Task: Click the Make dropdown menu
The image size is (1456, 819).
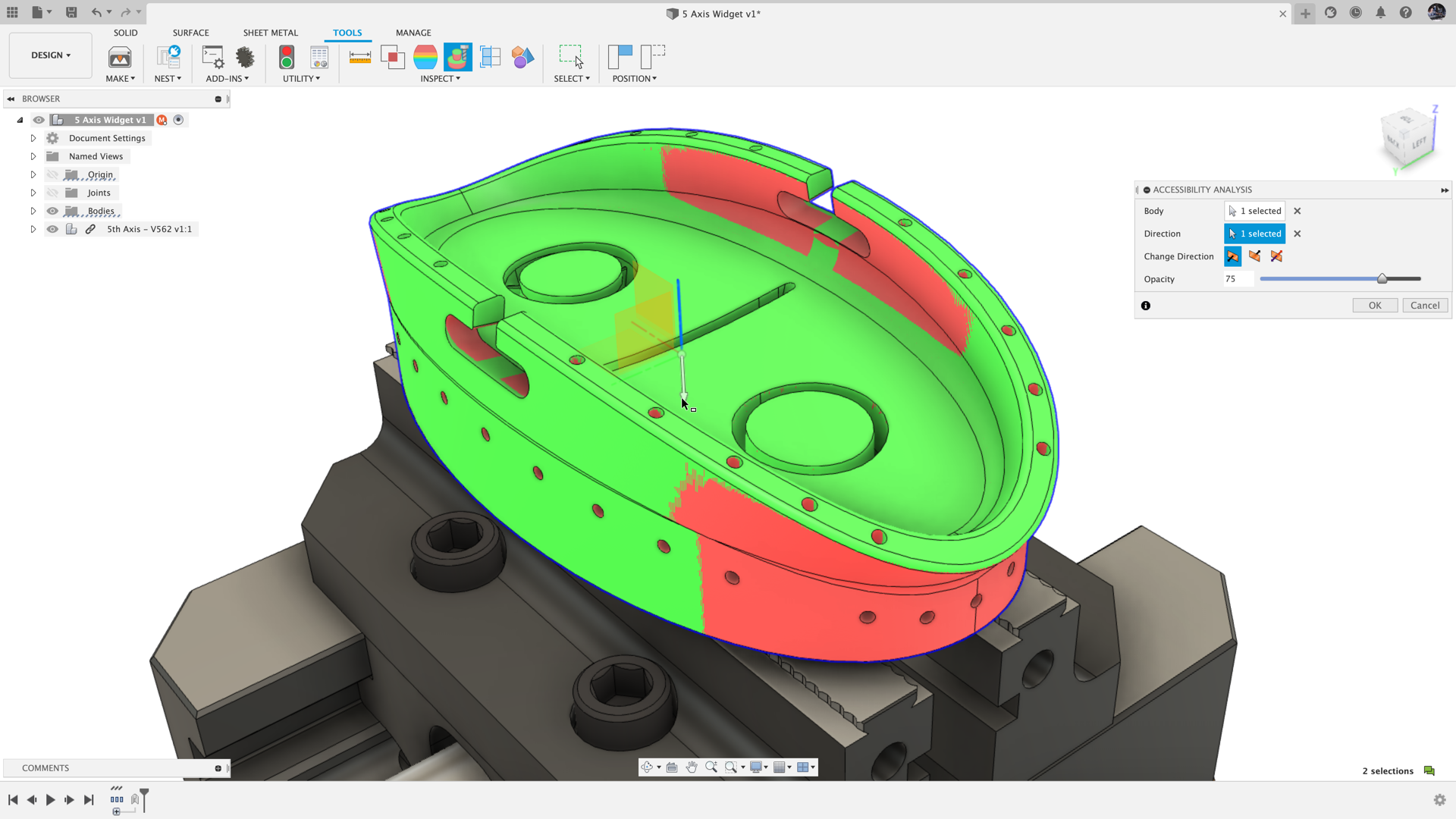Action: point(120,78)
